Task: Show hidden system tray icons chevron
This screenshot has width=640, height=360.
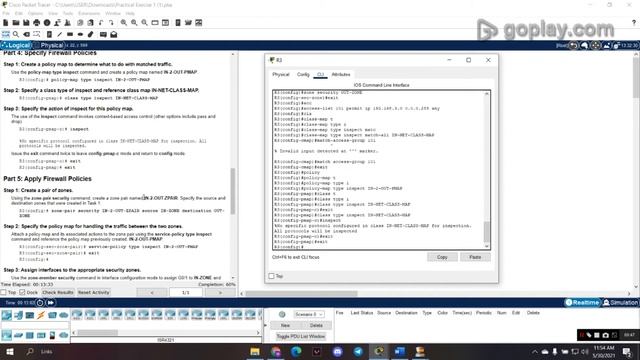Action: coord(535,351)
